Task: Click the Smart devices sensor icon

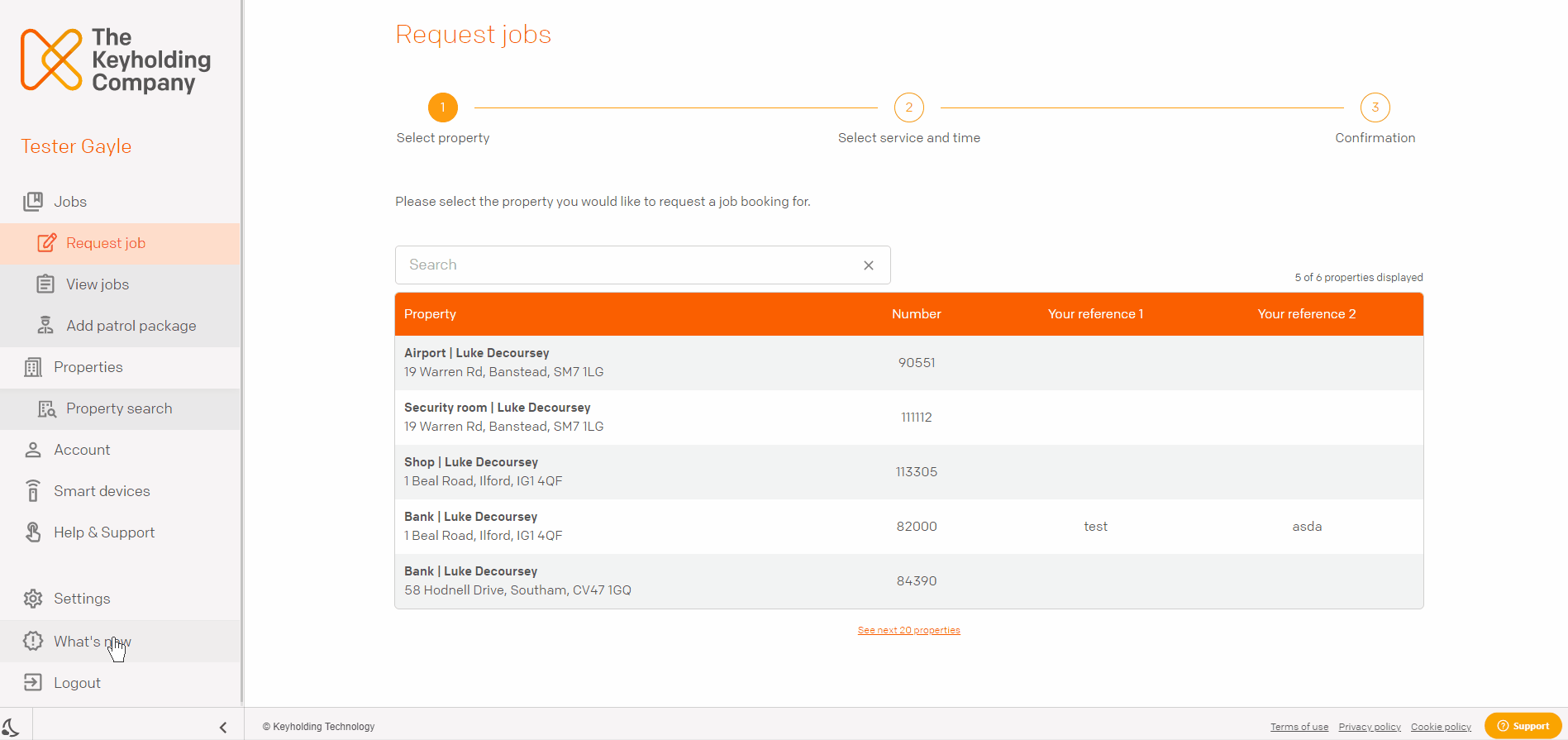Action: point(33,491)
